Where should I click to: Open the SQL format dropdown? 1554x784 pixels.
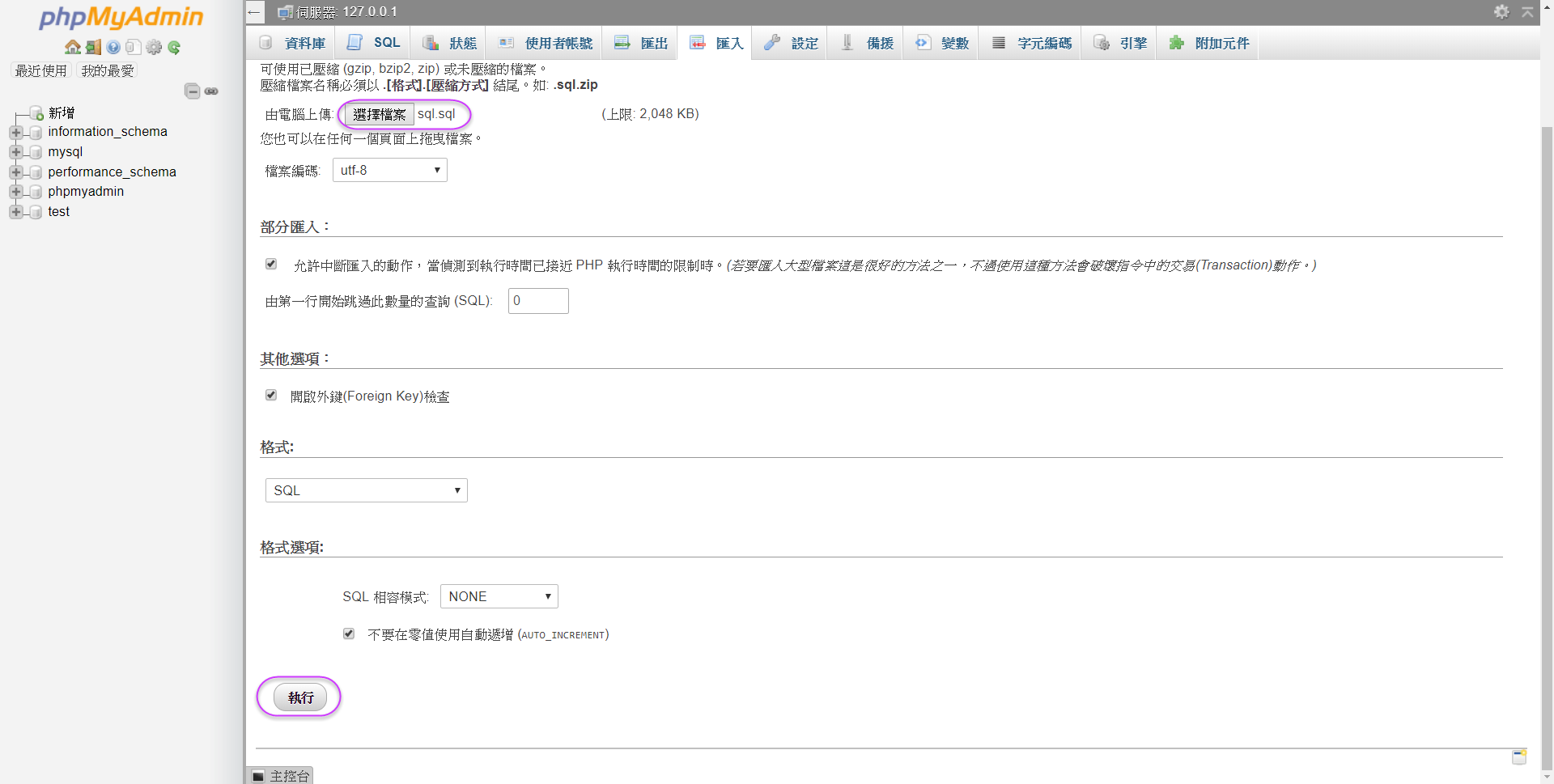366,490
